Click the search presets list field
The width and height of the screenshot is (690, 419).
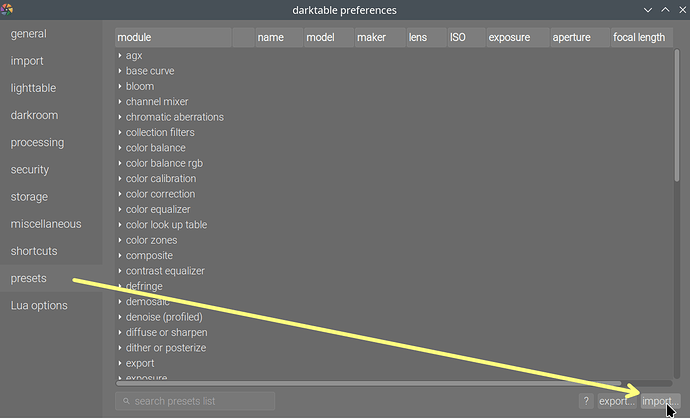[x=195, y=401]
